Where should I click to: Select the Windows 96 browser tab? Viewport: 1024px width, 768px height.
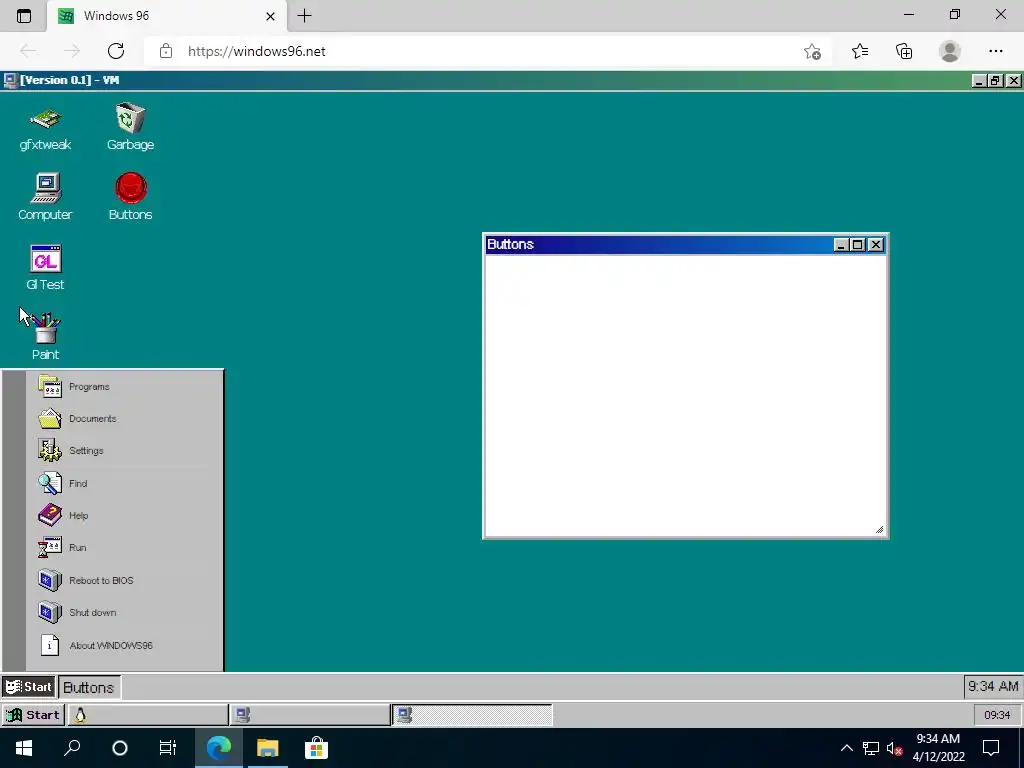pos(167,16)
